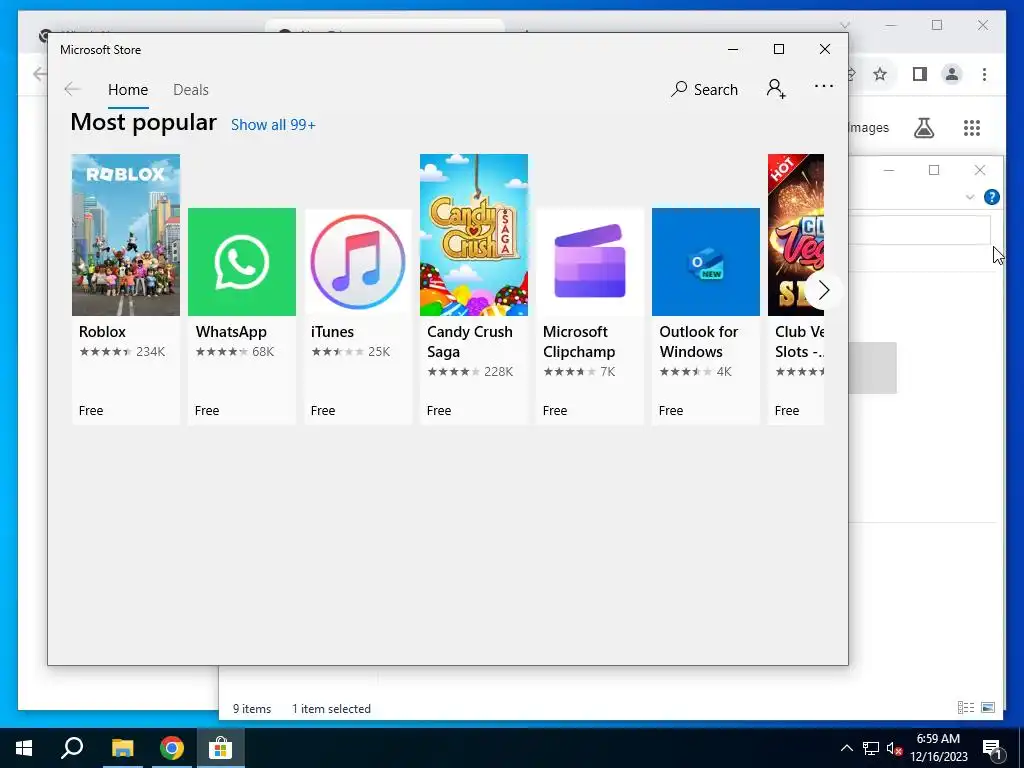Open the Windows Start menu
The height and width of the screenshot is (768, 1024).
[x=24, y=748]
